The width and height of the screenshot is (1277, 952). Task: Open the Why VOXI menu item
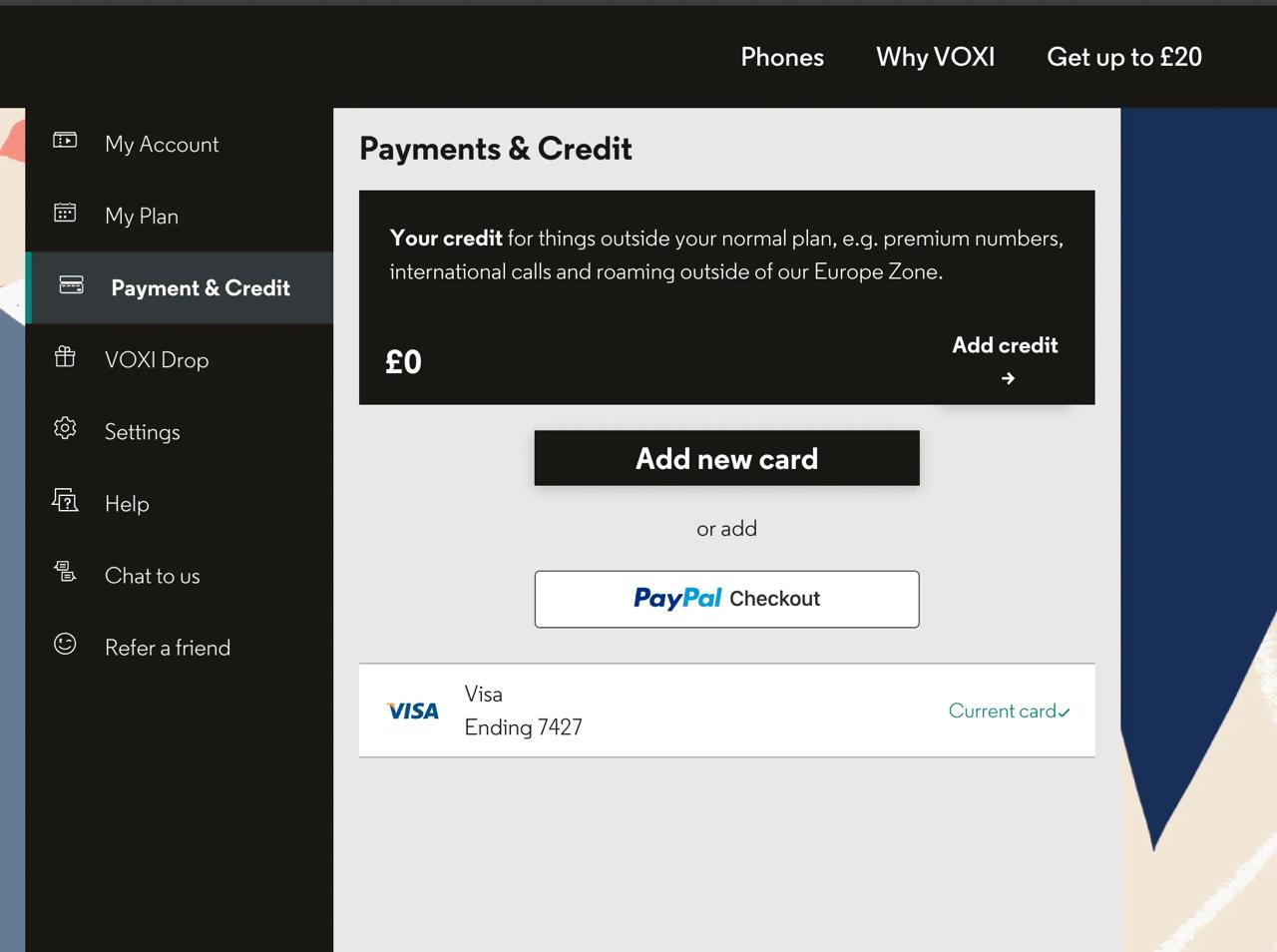click(935, 57)
